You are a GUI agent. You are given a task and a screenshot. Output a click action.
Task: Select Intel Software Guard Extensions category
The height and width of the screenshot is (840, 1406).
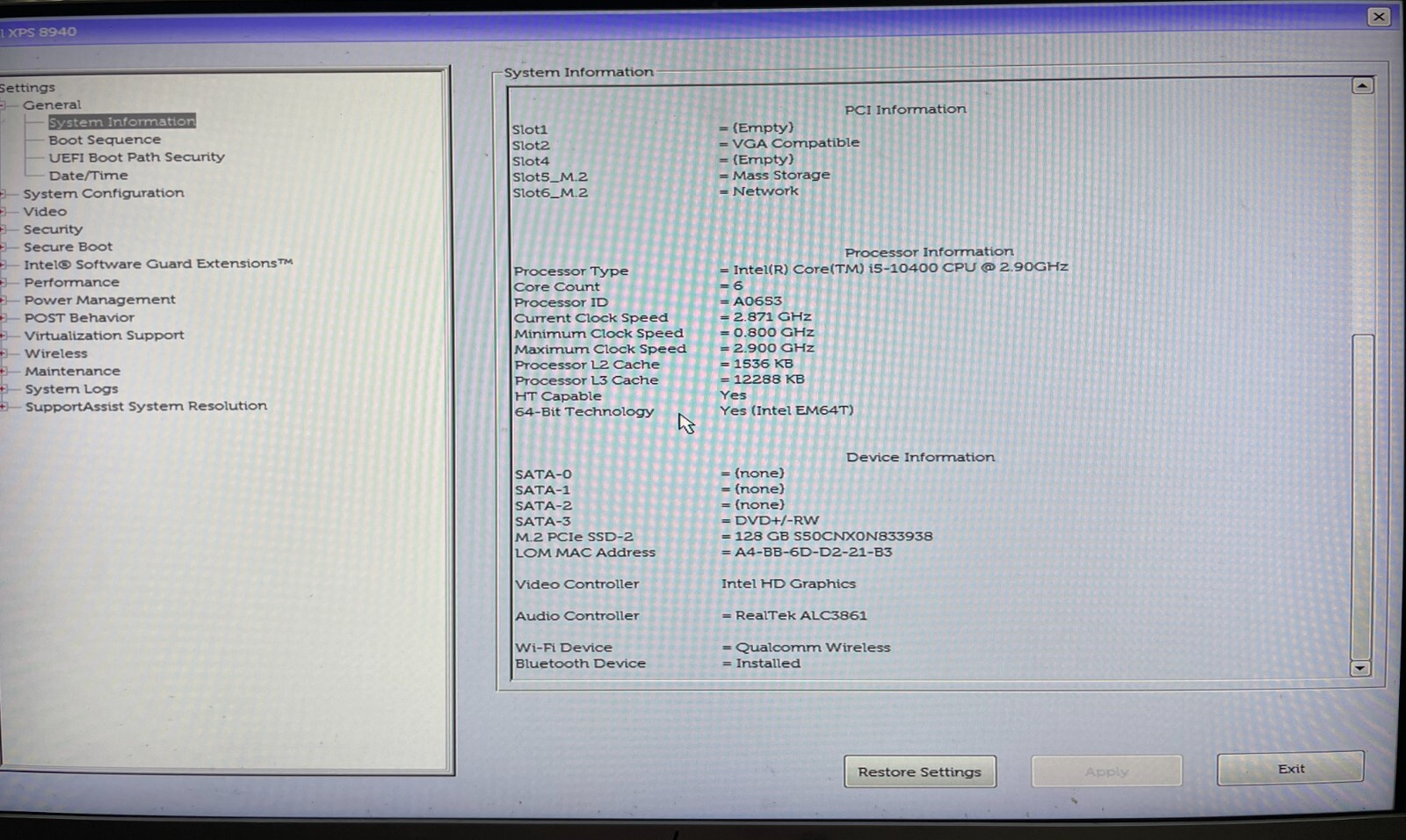(x=158, y=264)
